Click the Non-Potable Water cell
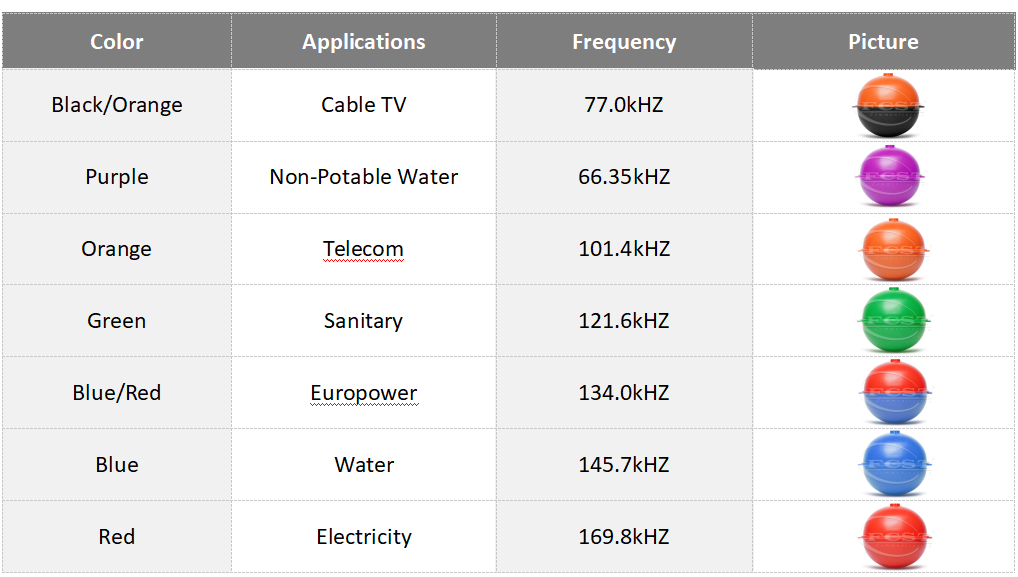Screen dimensions: 1018x577 tap(364, 177)
